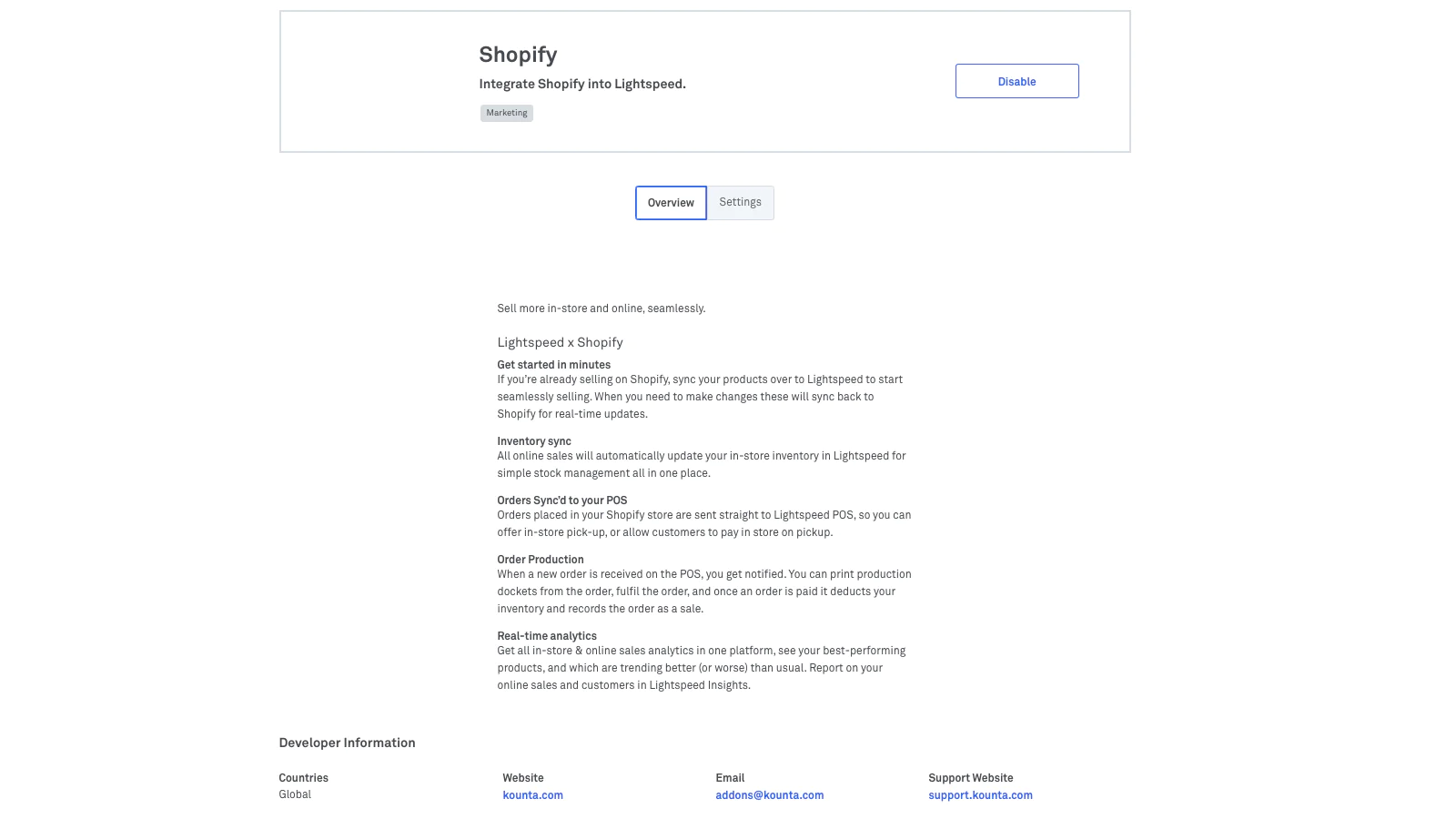The width and height of the screenshot is (1456, 819).
Task: Open the Settings tab
Action: (x=740, y=202)
